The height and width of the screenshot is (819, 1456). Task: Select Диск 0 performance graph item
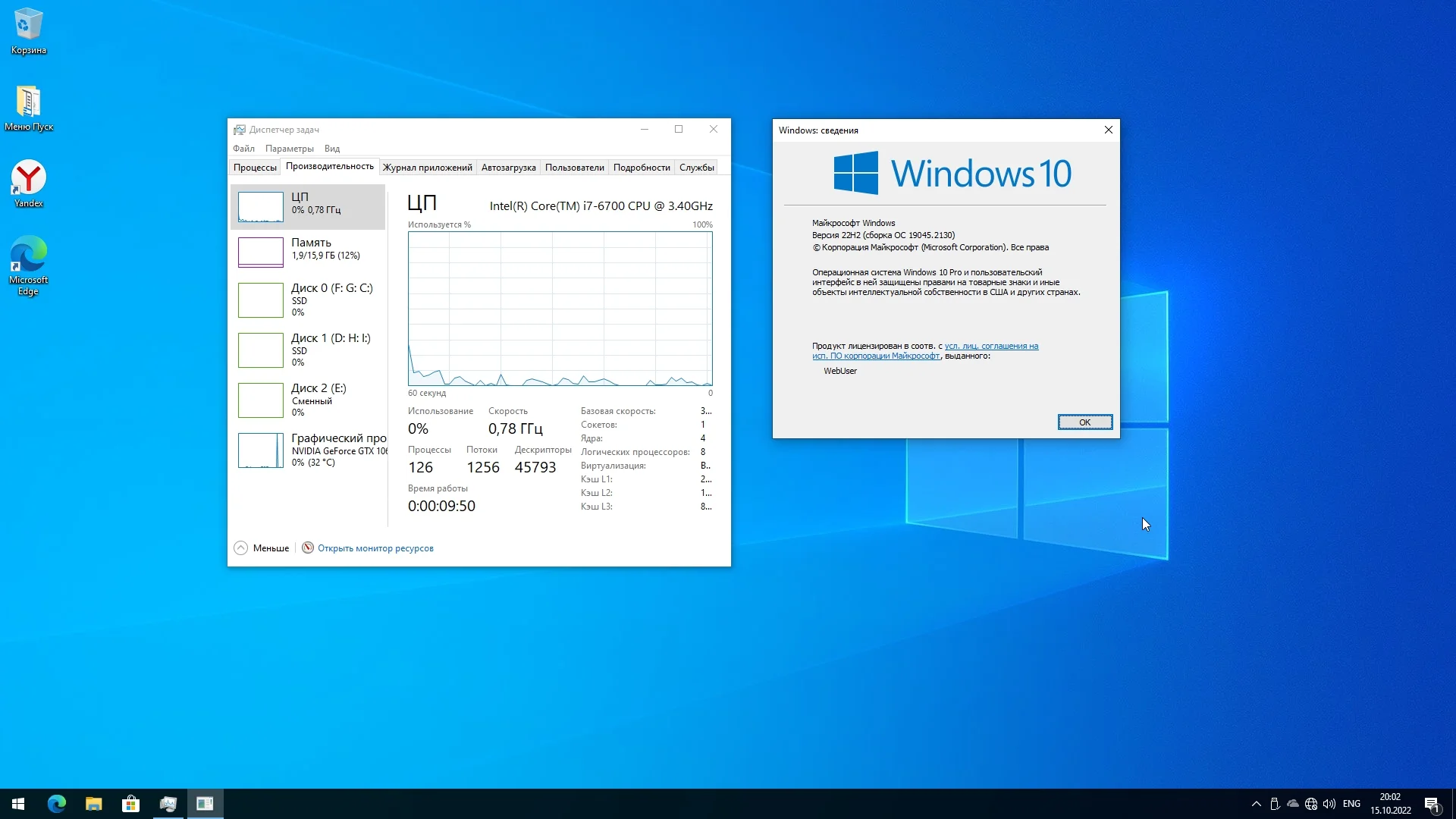(x=308, y=300)
